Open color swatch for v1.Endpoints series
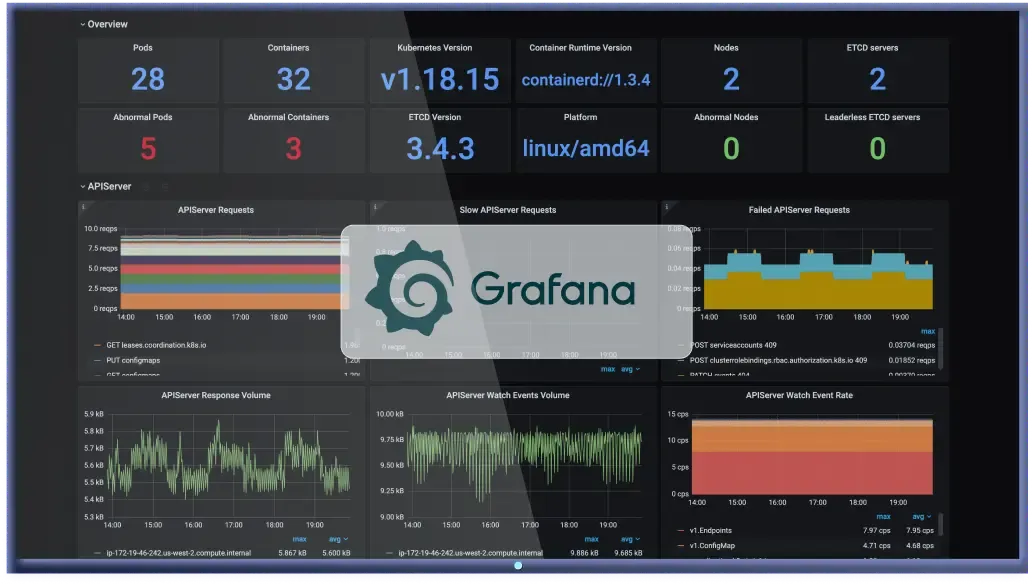The width and height of the screenshot is (1032, 585). point(681,531)
